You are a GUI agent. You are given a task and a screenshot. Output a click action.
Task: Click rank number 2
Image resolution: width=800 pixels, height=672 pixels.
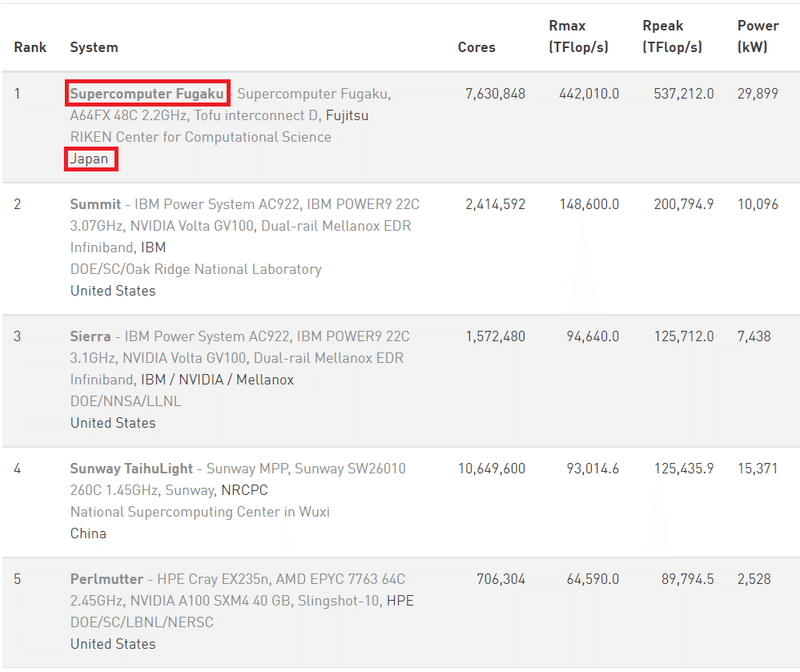[17, 205]
